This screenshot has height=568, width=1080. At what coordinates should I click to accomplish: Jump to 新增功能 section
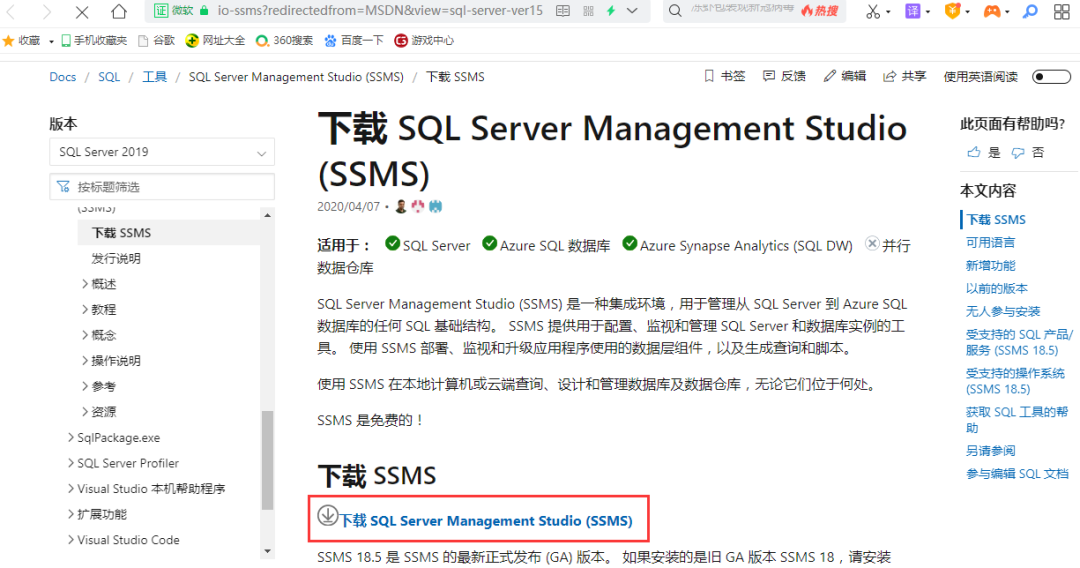(990, 265)
